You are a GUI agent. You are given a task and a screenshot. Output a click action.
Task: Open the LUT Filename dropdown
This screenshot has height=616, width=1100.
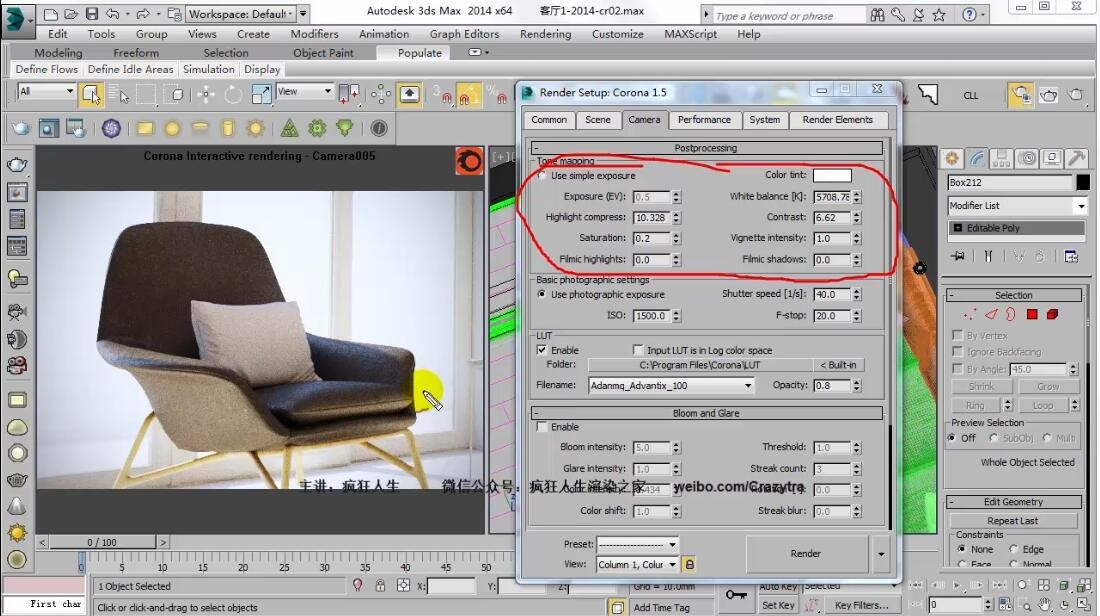pyautogui.click(x=671, y=385)
